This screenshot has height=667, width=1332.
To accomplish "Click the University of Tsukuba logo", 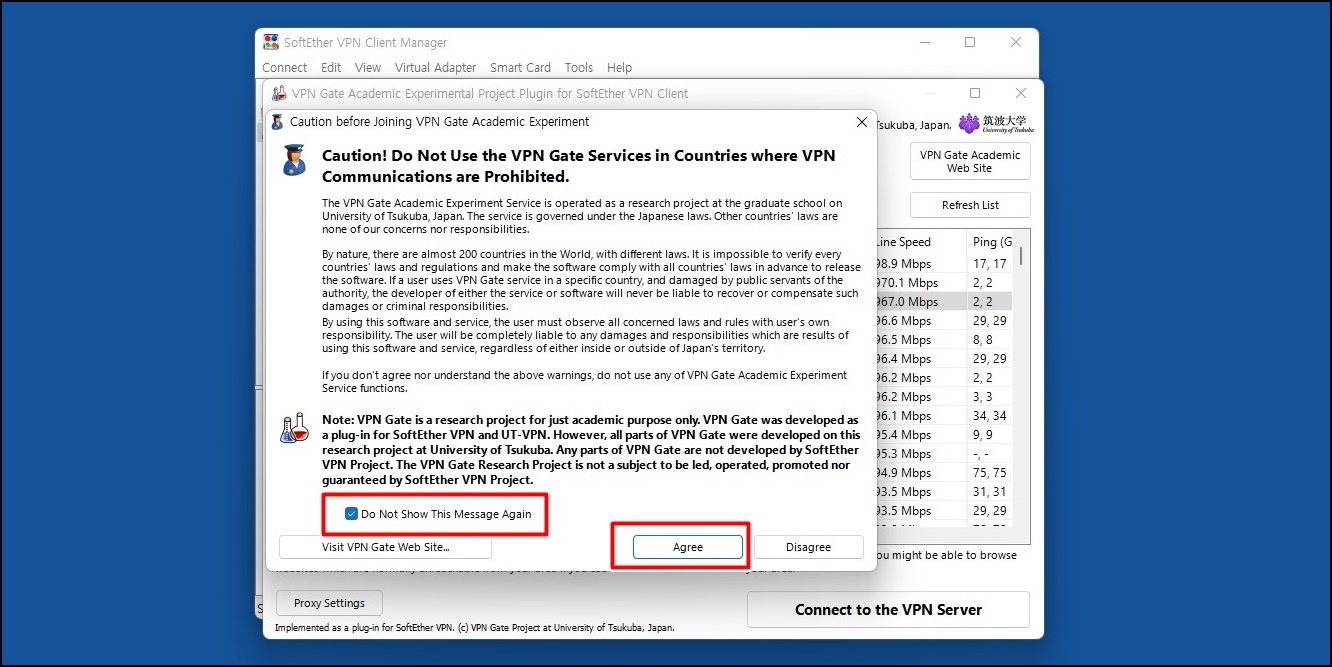I will [996, 123].
